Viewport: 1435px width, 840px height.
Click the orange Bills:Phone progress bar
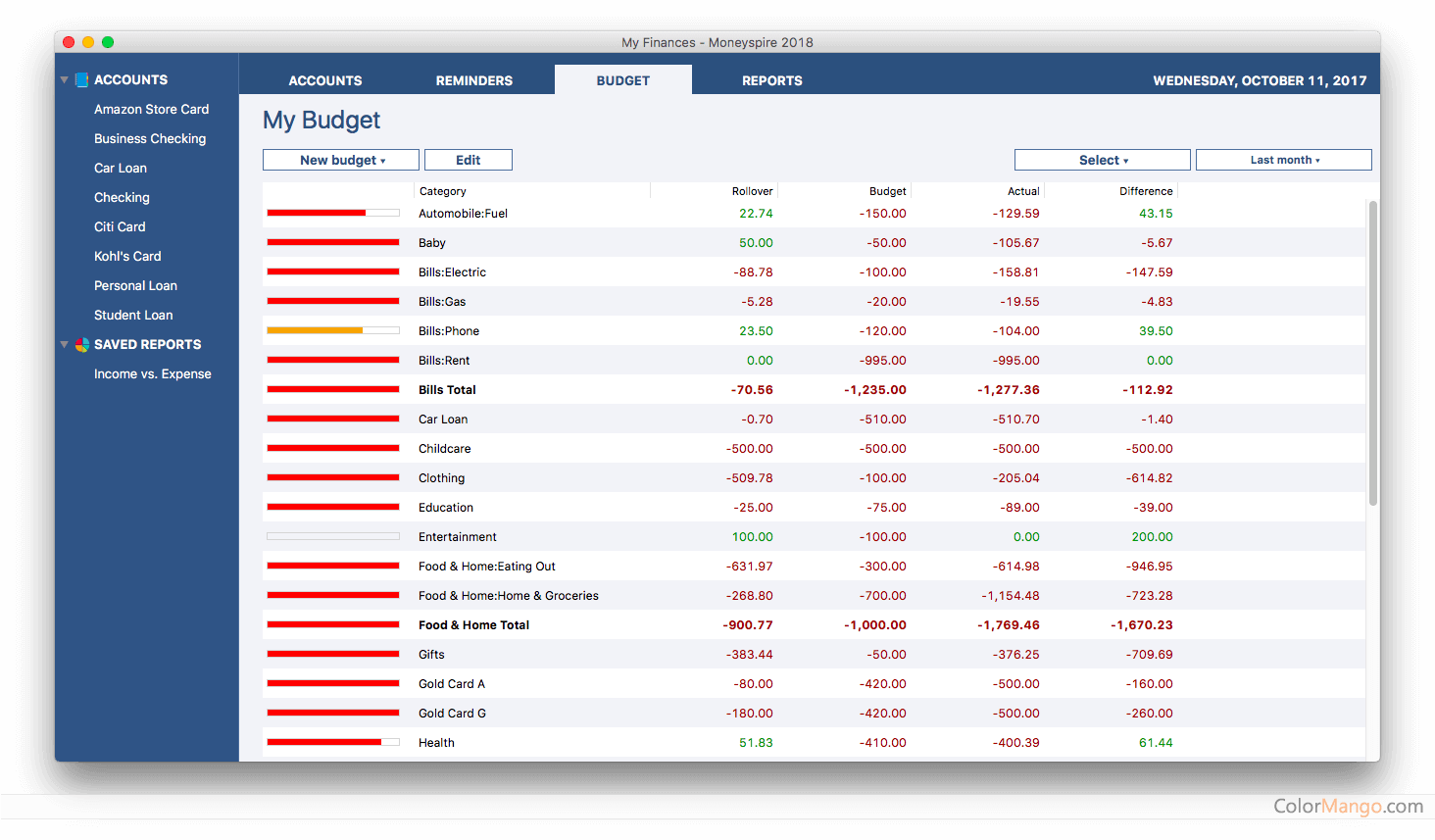tap(332, 331)
